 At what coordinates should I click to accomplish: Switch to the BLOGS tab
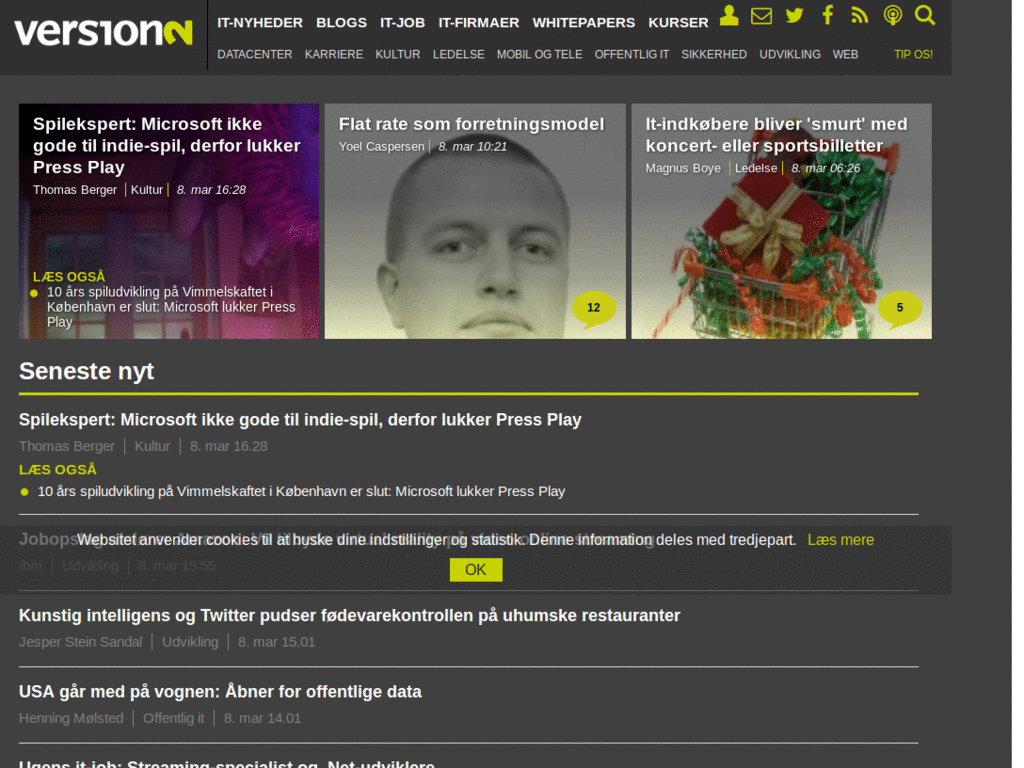pos(341,22)
